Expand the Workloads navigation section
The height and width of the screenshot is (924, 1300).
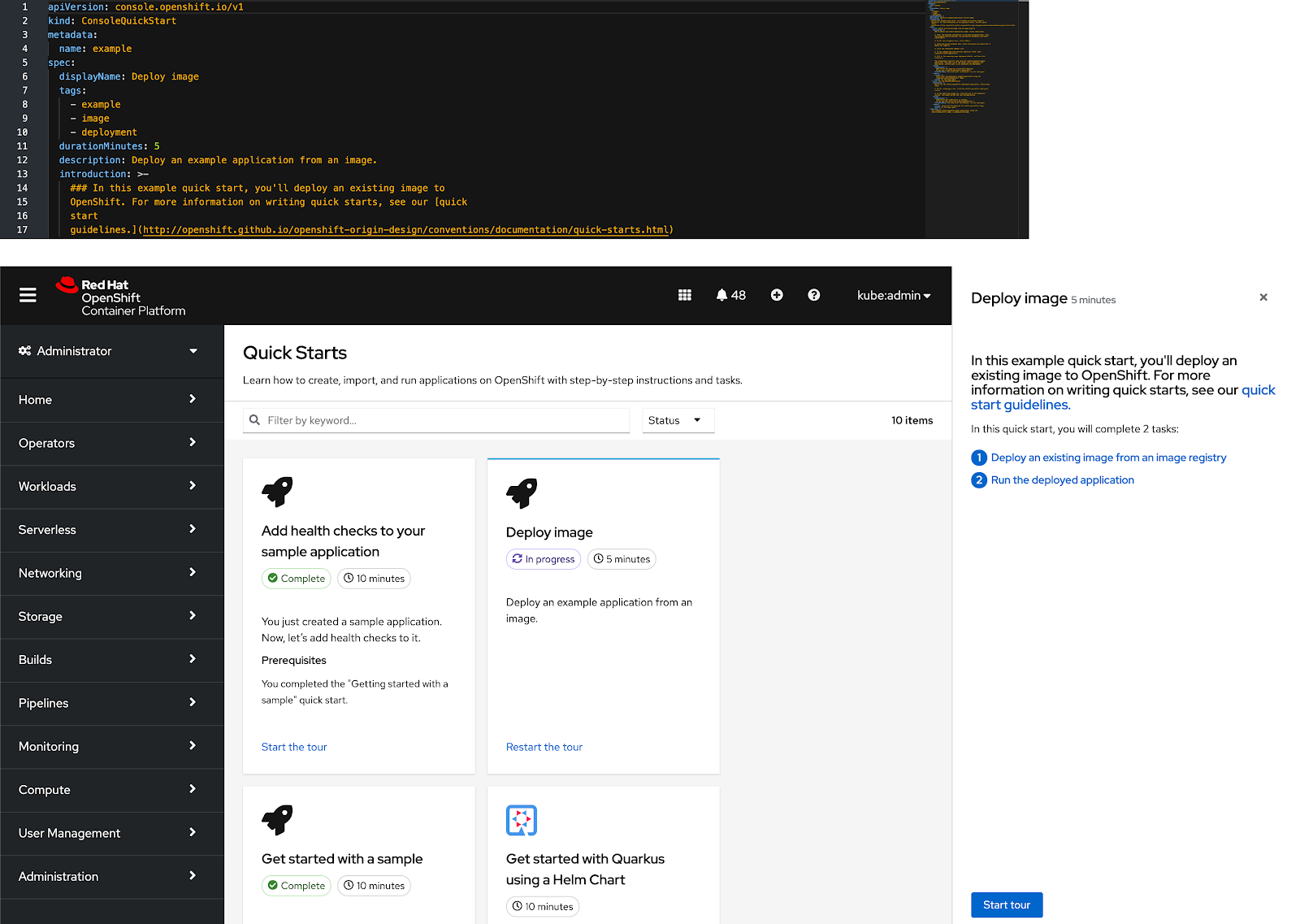click(x=111, y=486)
